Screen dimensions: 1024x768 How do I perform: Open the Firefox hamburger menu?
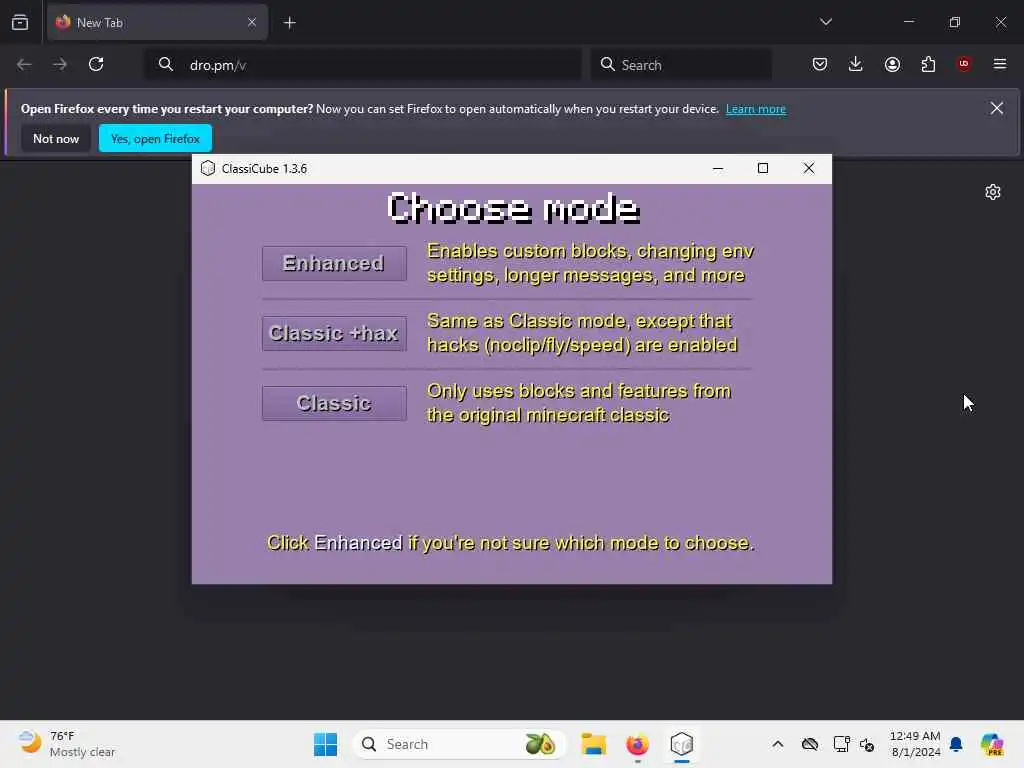(x=1000, y=64)
